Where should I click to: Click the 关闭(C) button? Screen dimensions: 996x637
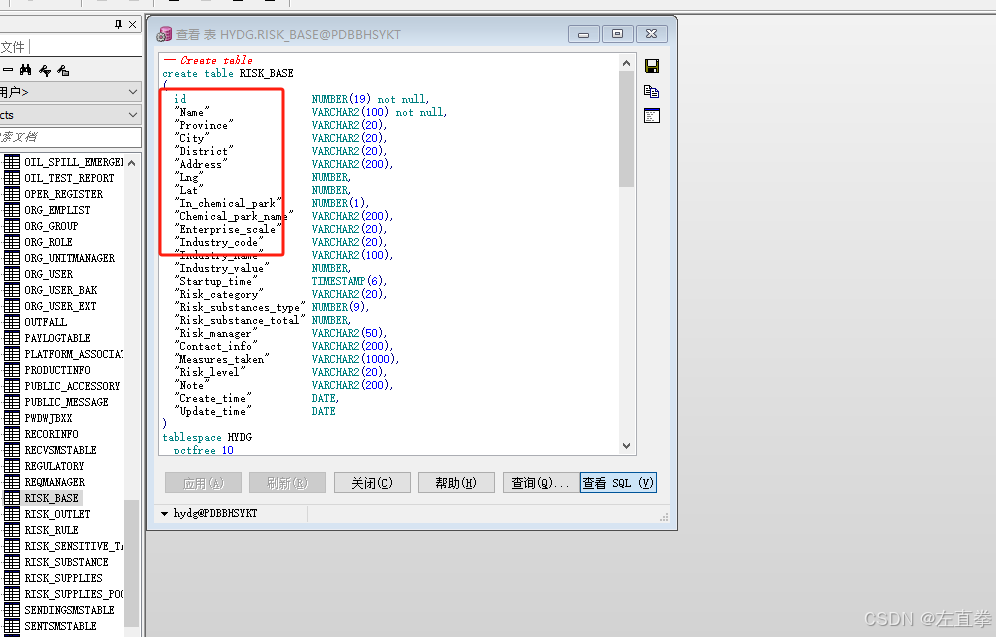tap(372, 483)
